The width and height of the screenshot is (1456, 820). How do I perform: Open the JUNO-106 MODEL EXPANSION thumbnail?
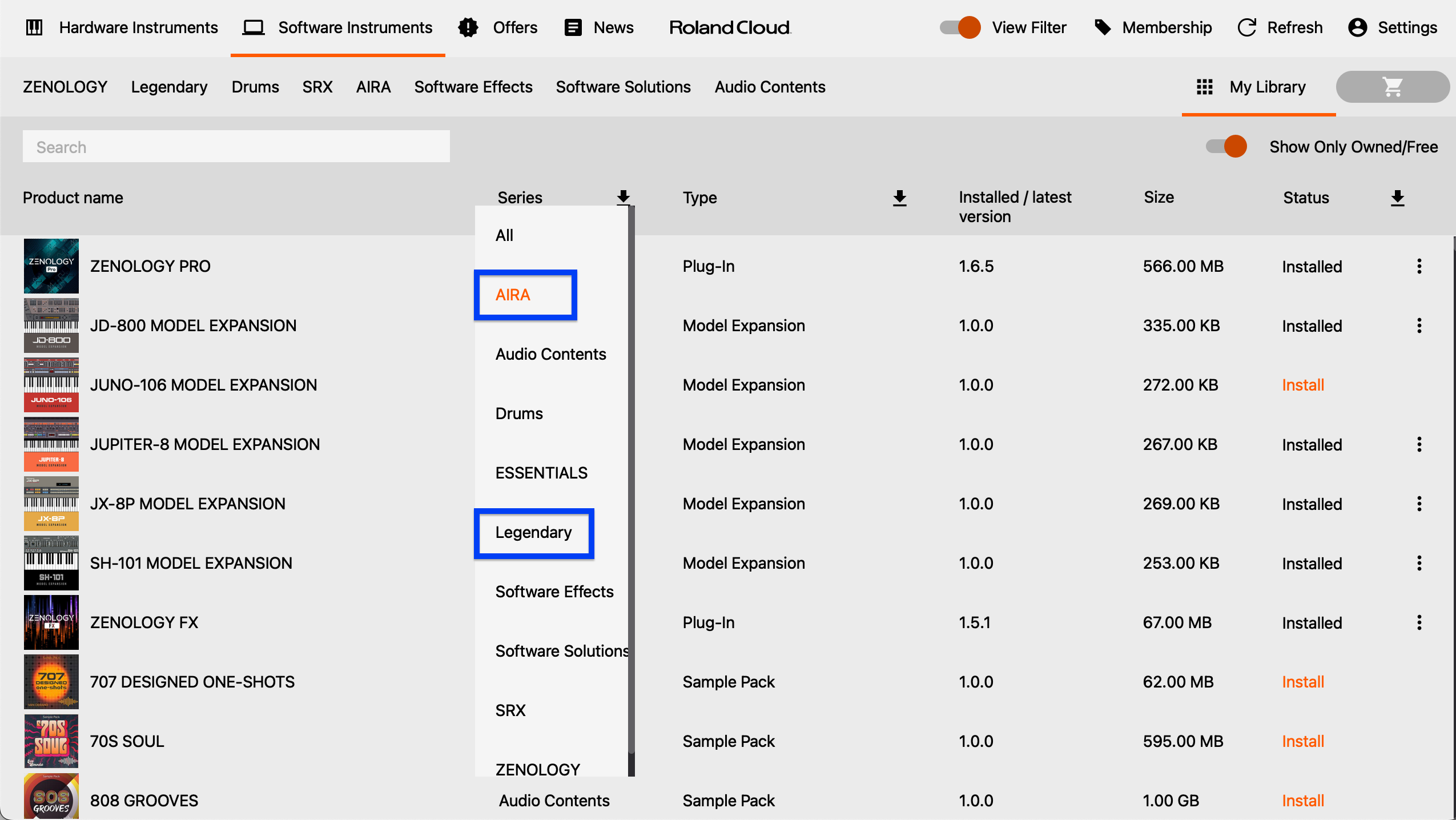[51, 385]
